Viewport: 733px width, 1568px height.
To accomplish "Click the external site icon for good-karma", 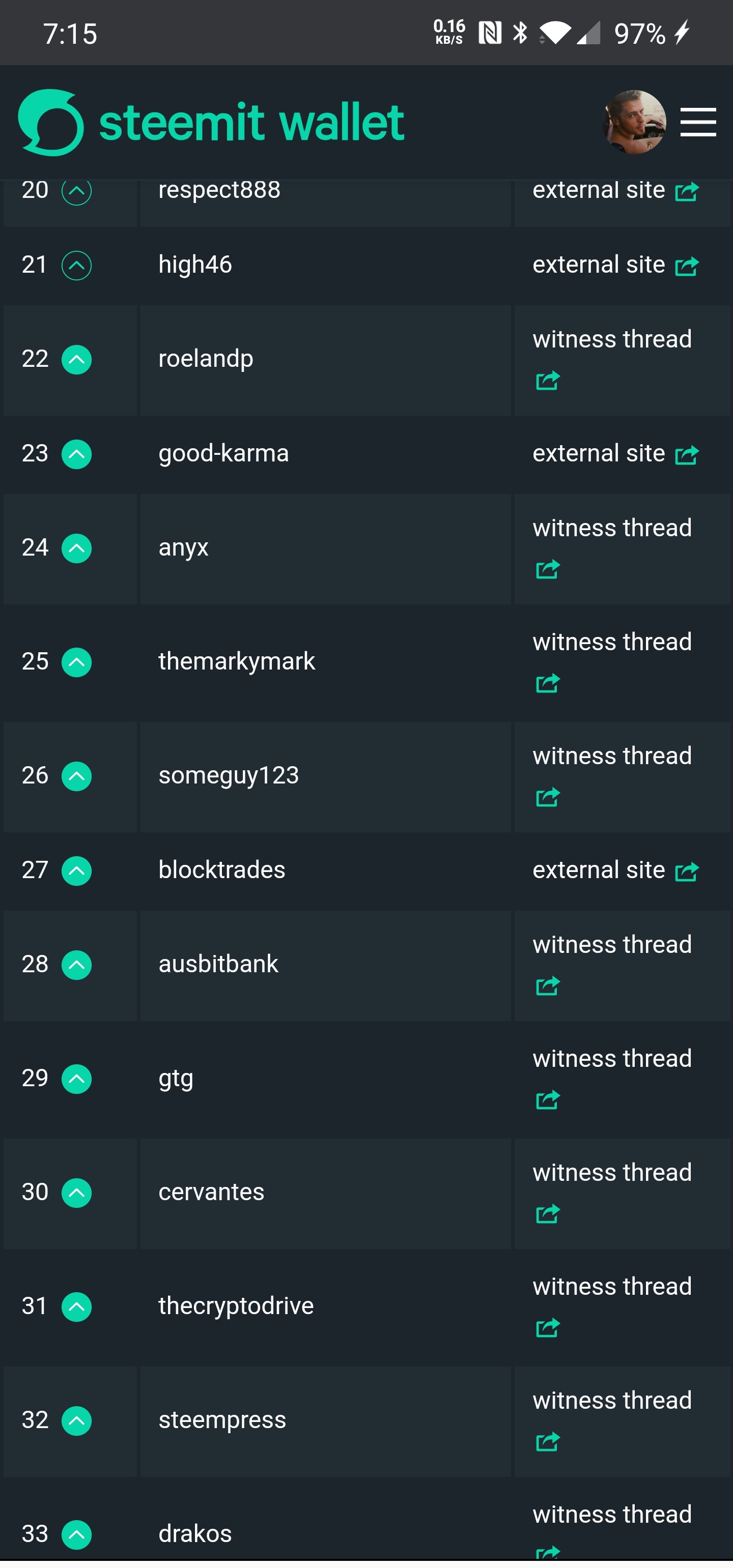I will [687, 455].
